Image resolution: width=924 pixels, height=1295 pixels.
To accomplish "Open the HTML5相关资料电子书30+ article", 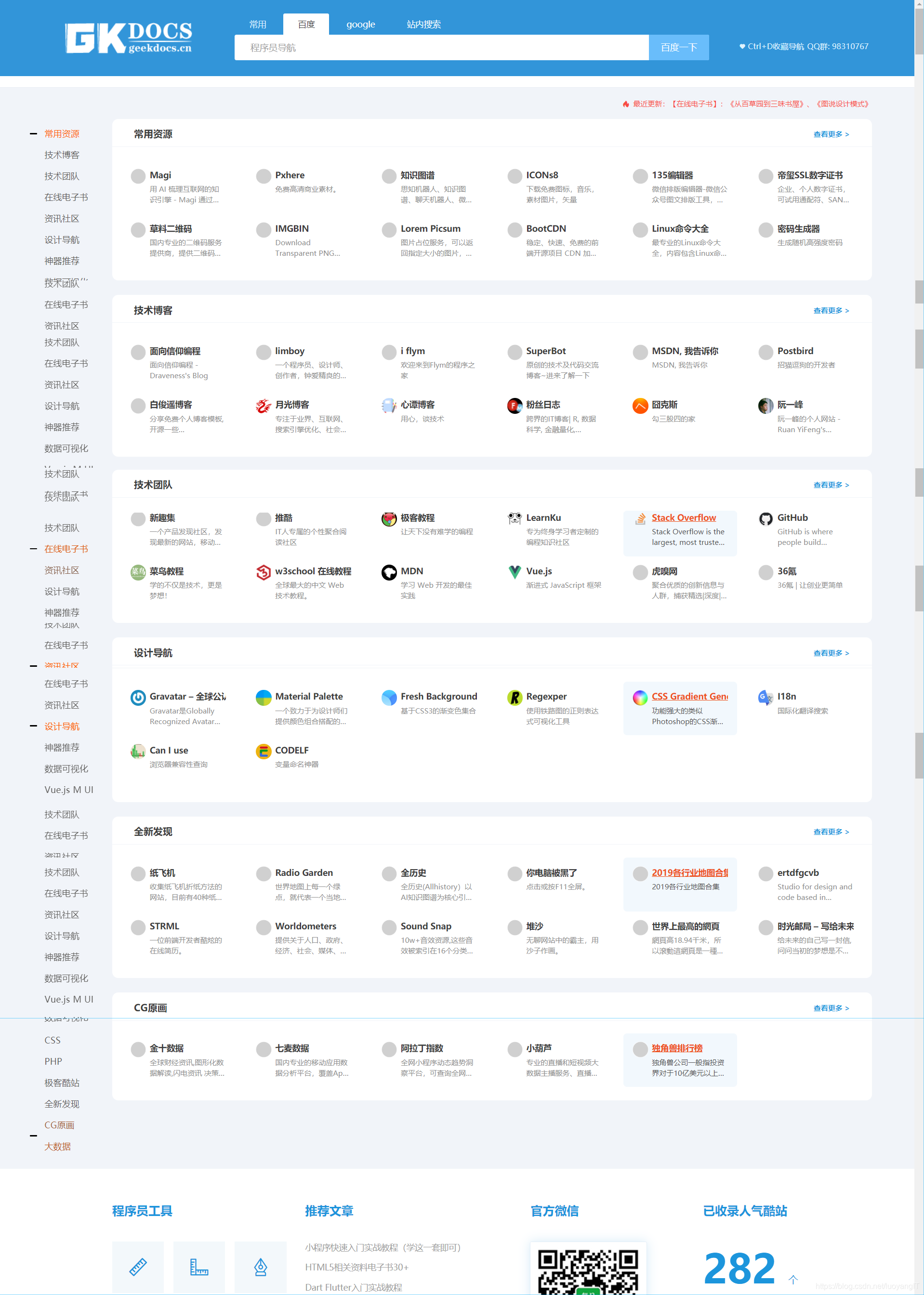I will 357,1267.
